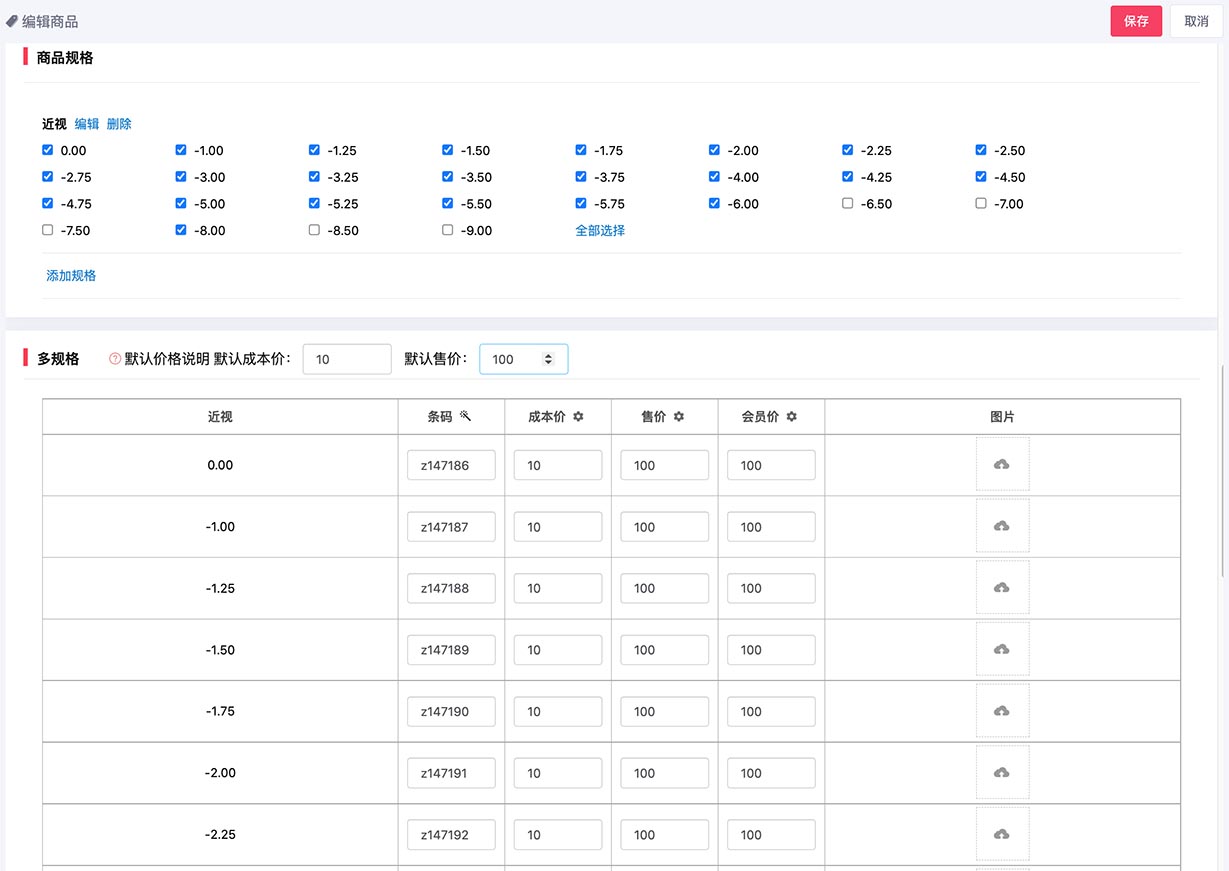Upload image for the -2.25 row
The height and width of the screenshot is (871, 1229).
click(1002, 834)
